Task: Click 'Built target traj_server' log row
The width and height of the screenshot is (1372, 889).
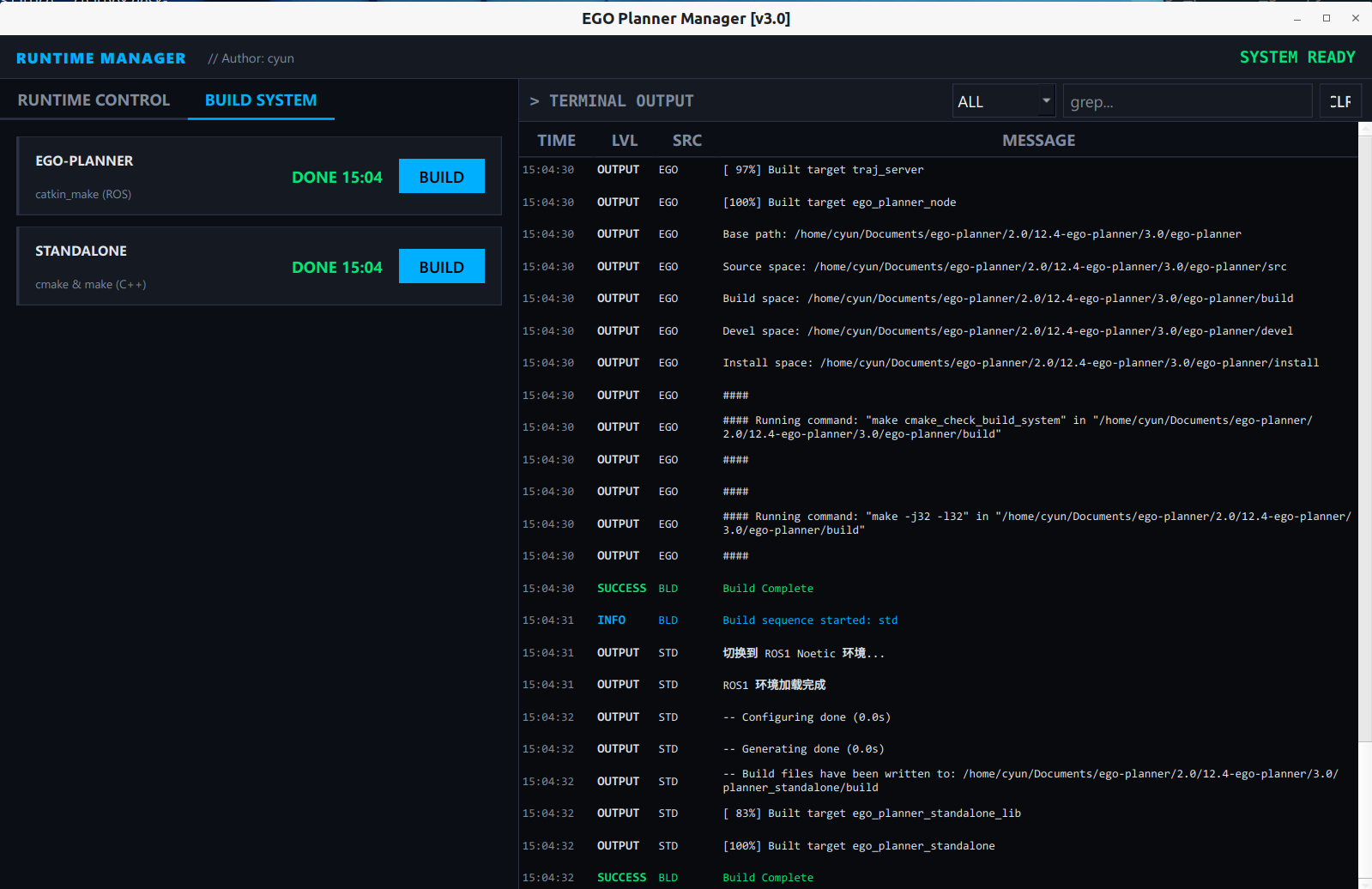Action: (939, 170)
